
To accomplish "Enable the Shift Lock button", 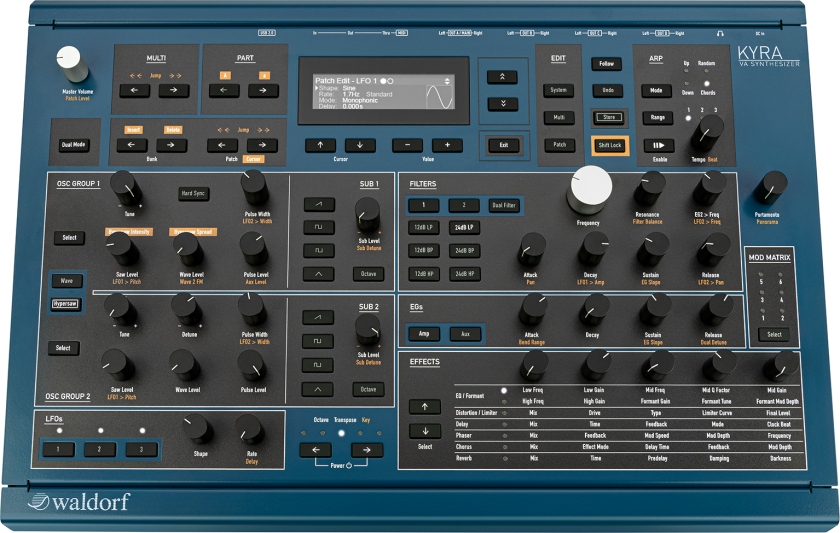I will (x=610, y=145).
